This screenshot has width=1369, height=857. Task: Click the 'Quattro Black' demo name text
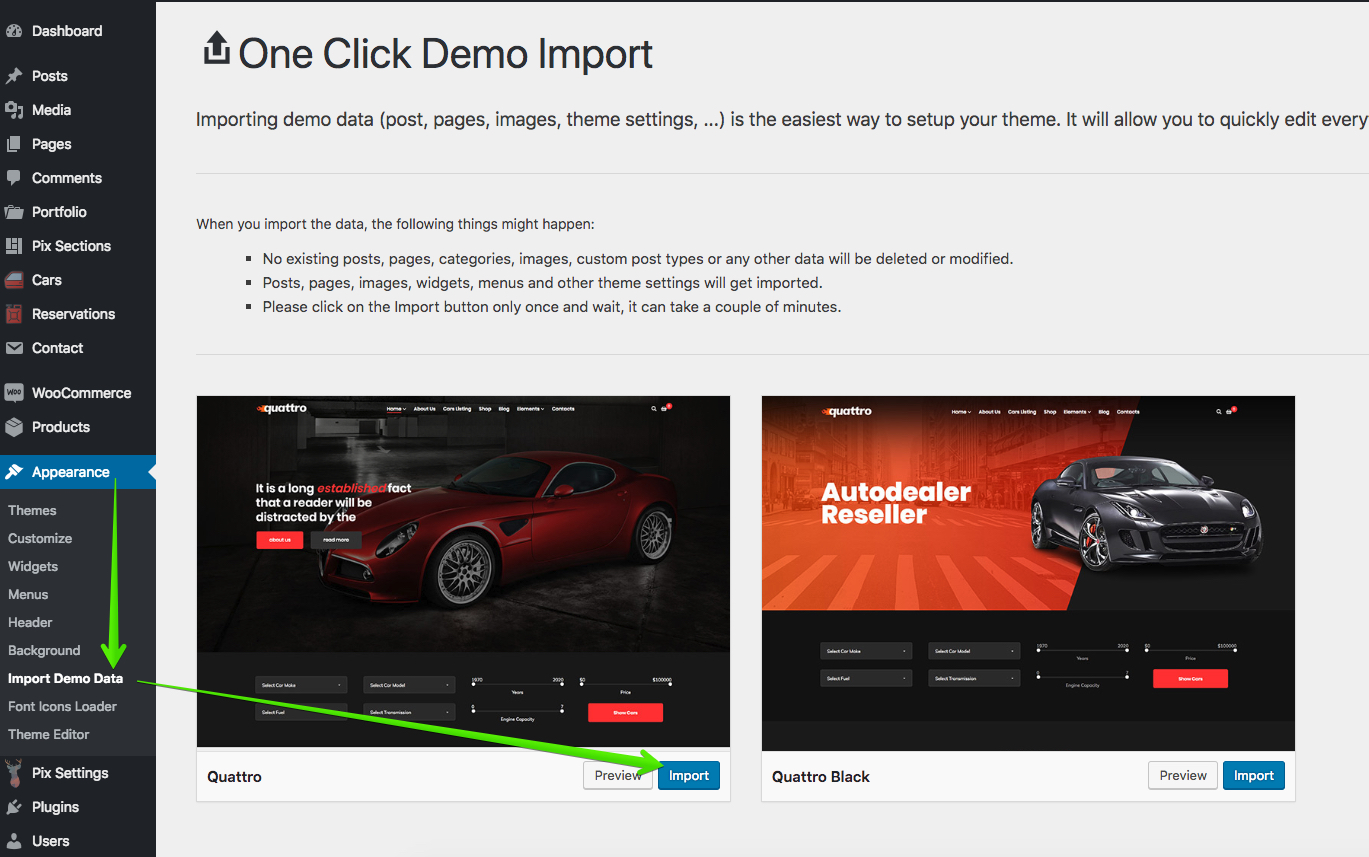point(821,776)
